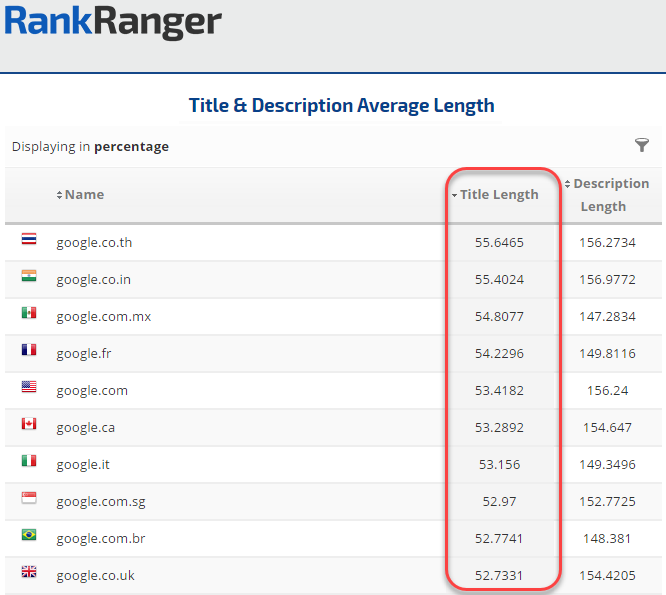Screen dimensions: 666x595
Task: Select the google.it row name
Action: tap(83, 464)
